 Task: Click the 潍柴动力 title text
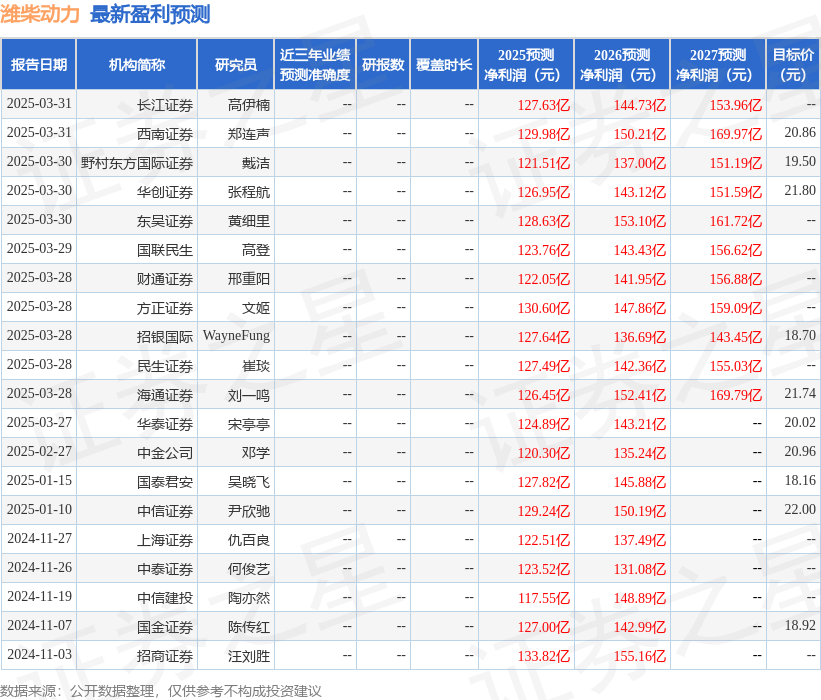(40, 14)
